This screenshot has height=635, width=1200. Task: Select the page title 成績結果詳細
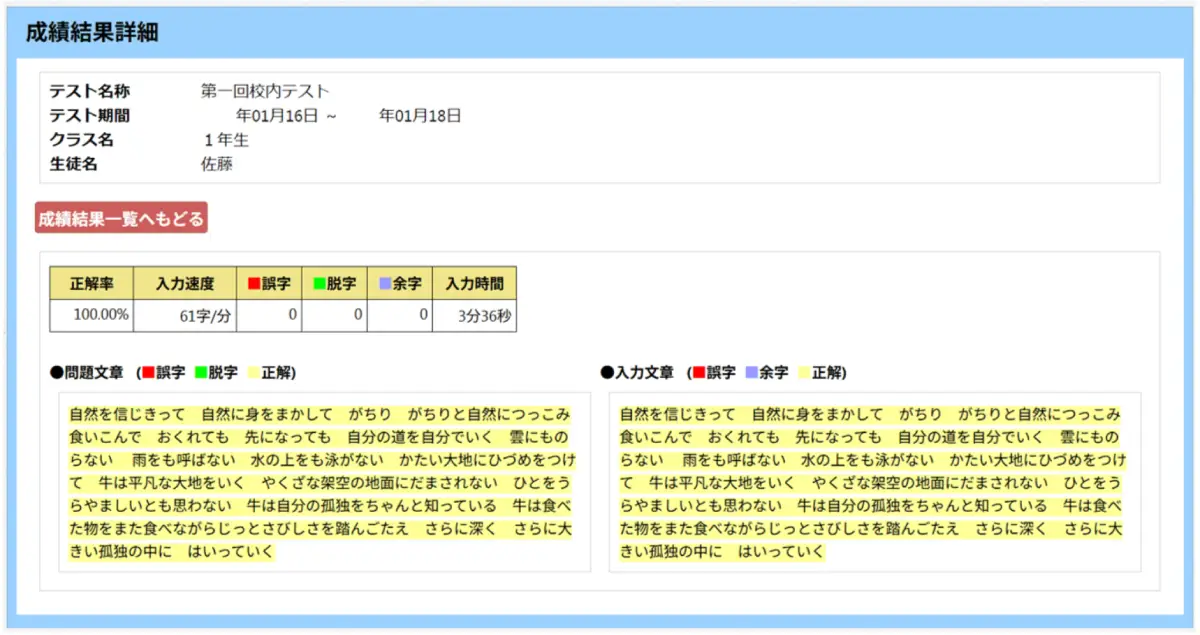tap(92, 32)
